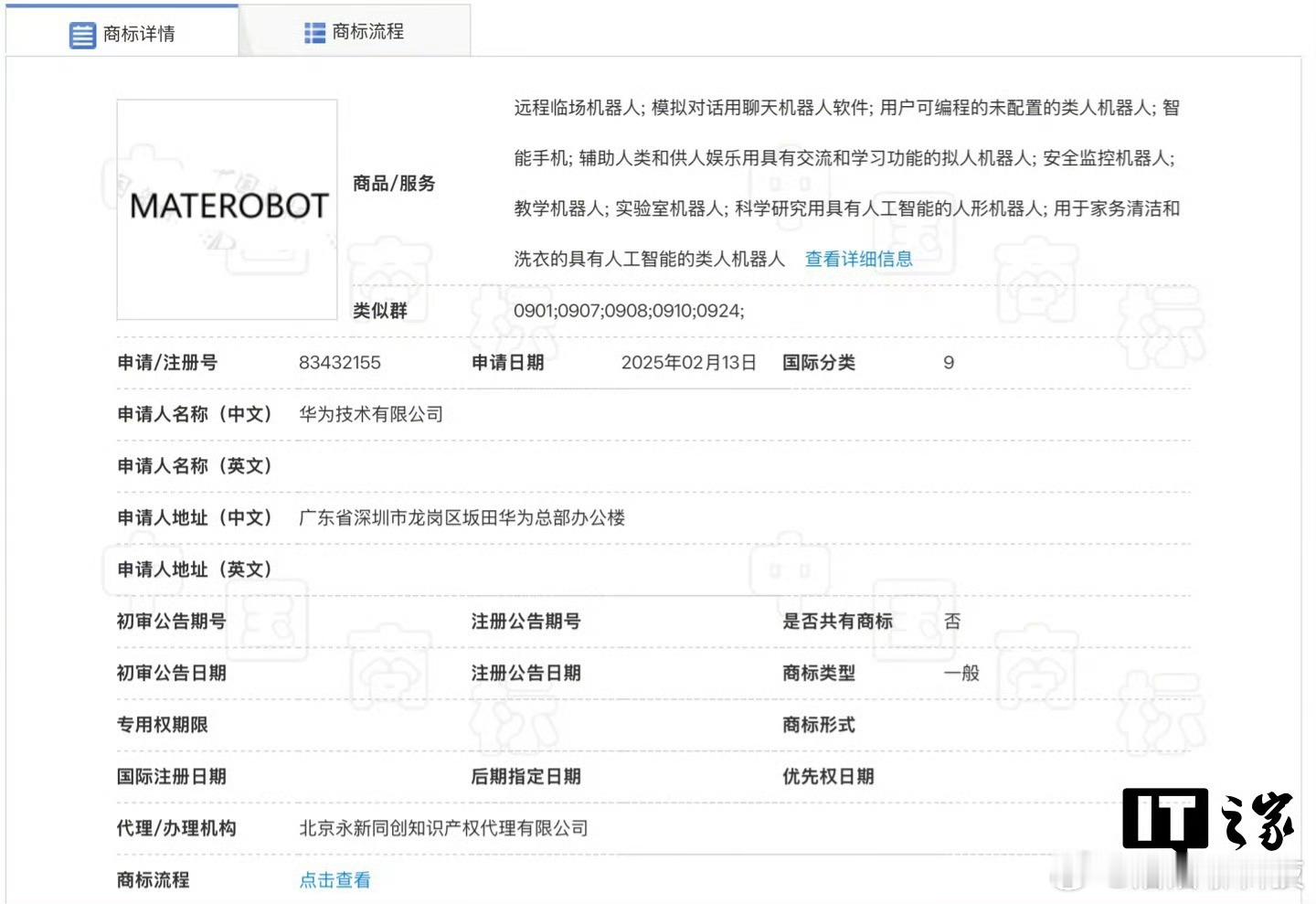Click the 商品/服务 label
1316x904 pixels.
tap(394, 183)
